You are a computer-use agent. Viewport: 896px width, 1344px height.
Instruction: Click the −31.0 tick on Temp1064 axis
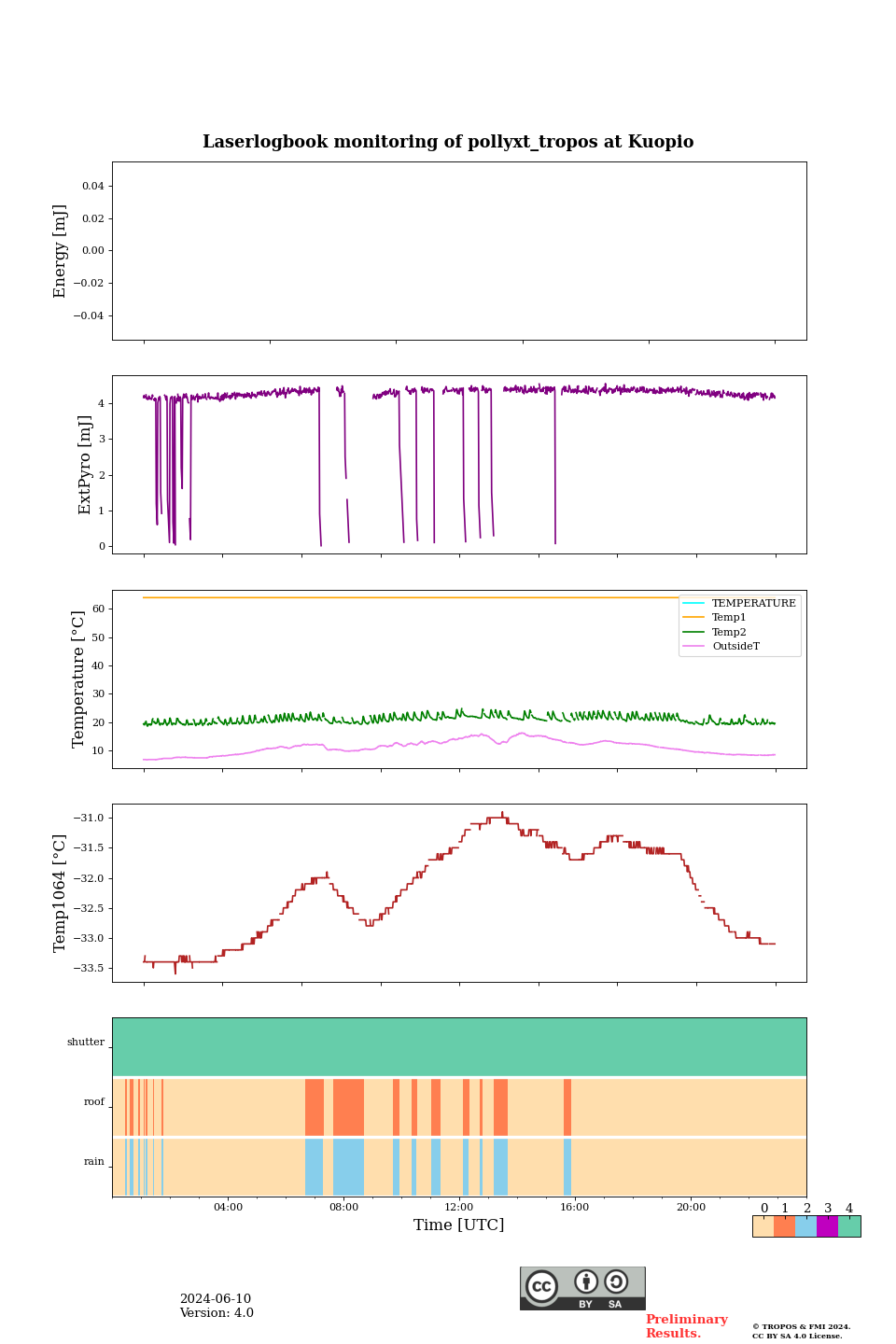(89, 819)
